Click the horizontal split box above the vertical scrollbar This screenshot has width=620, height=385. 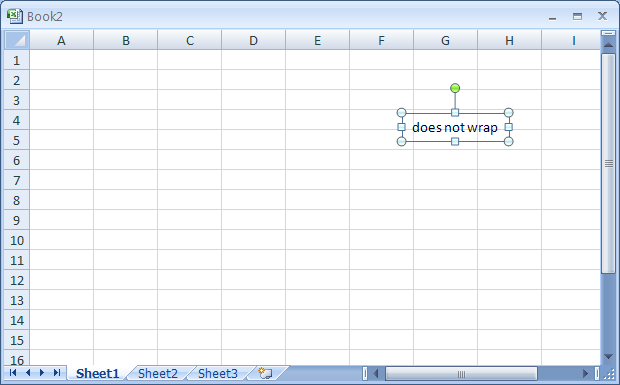click(609, 34)
